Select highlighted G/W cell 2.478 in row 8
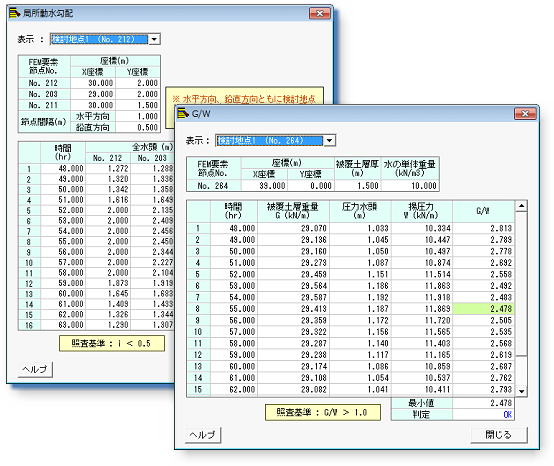The image size is (554, 466). [483, 309]
